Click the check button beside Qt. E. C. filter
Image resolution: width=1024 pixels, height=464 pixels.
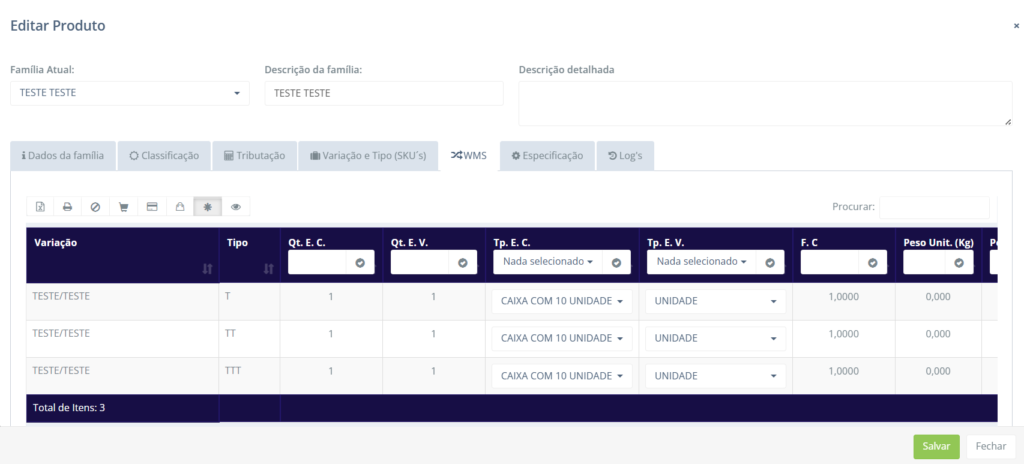(x=359, y=262)
